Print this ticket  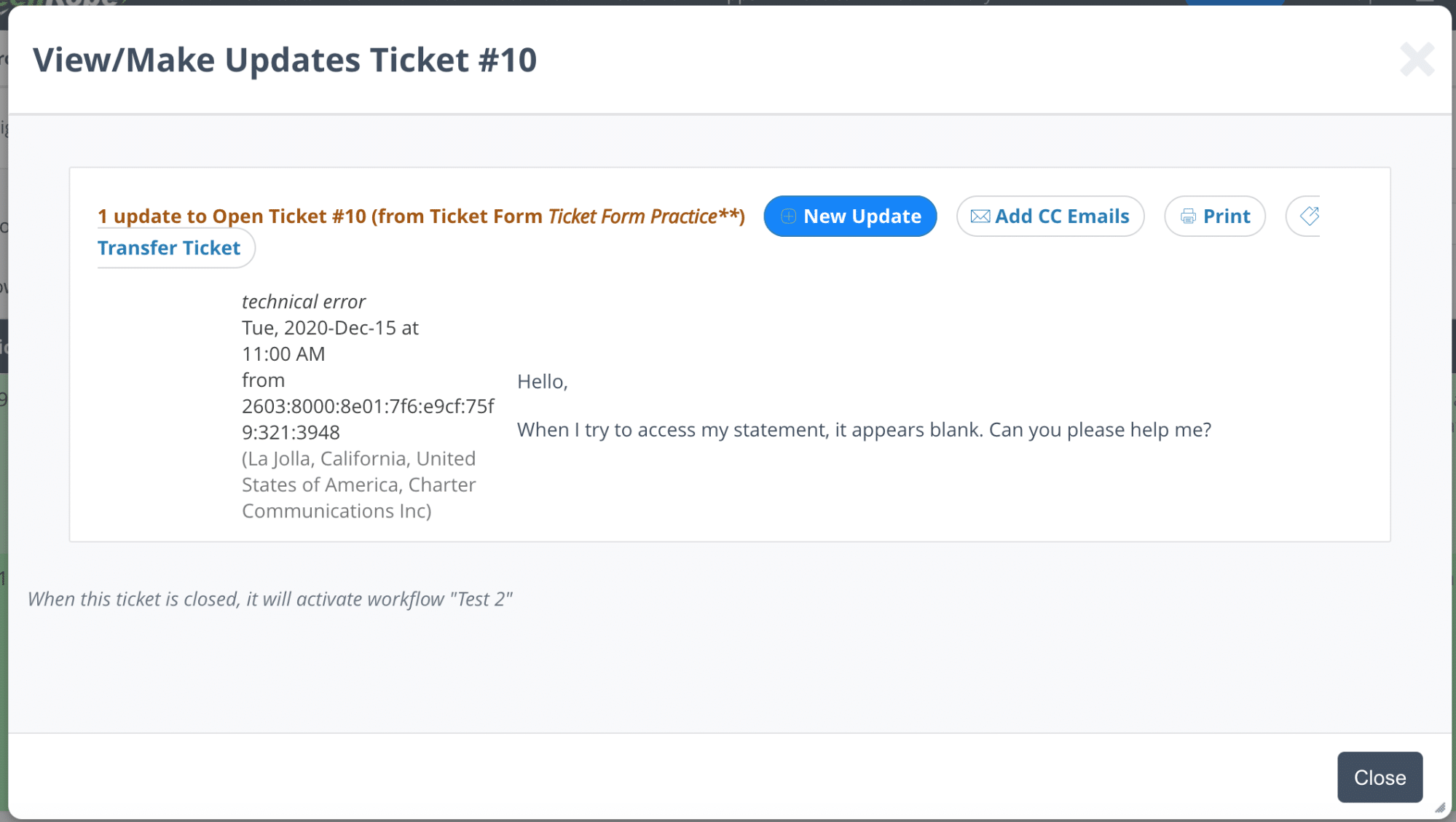click(1226, 216)
